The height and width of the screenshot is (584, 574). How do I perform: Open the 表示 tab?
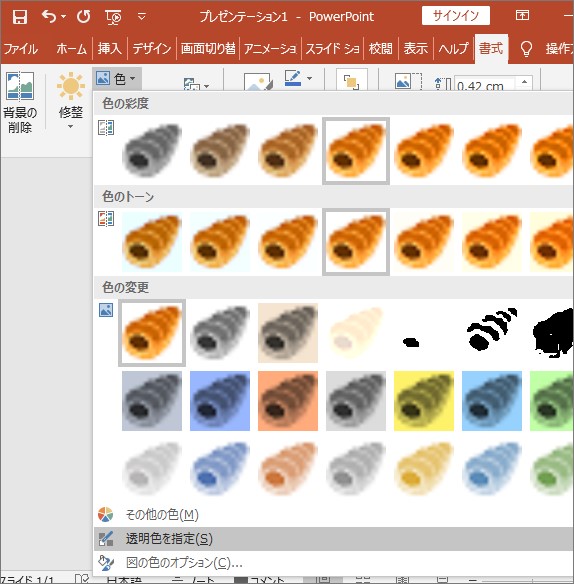[x=415, y=48]
